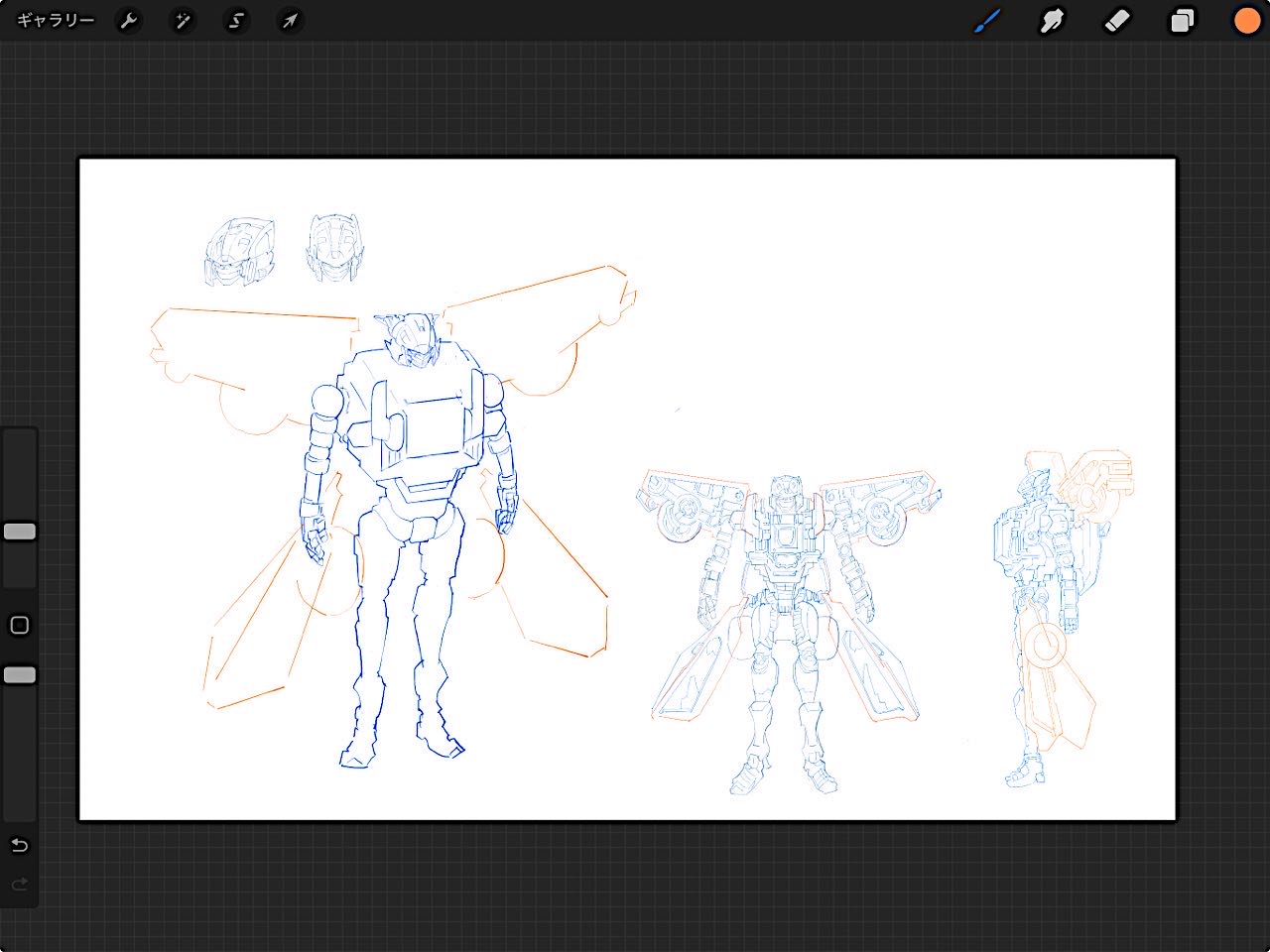Screen dimensions: 1270x952
Task: Open the Adjustments magic wand menu
Action: (183, 20)
